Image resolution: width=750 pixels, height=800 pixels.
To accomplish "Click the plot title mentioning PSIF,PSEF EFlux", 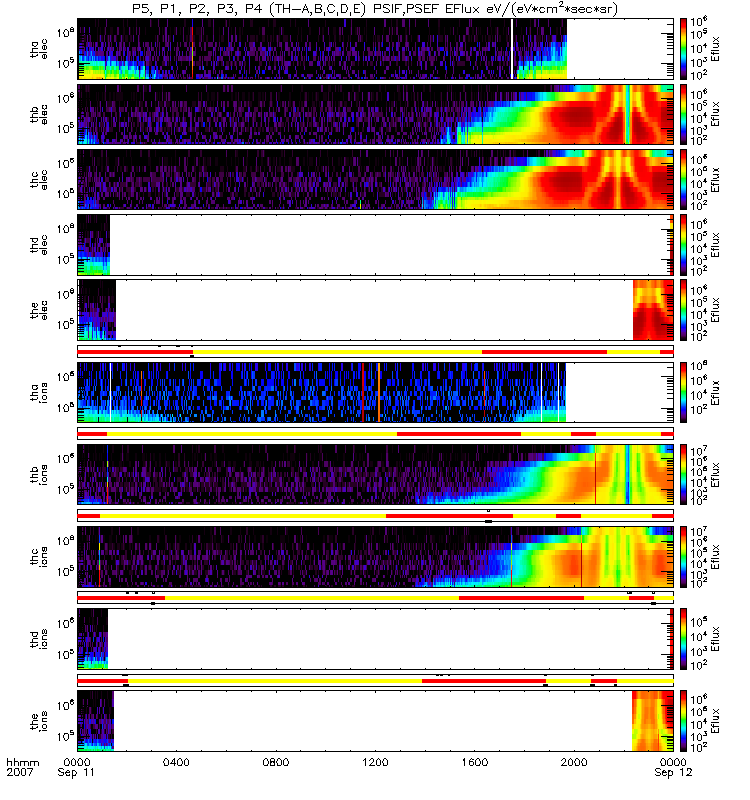I will 375,10.
